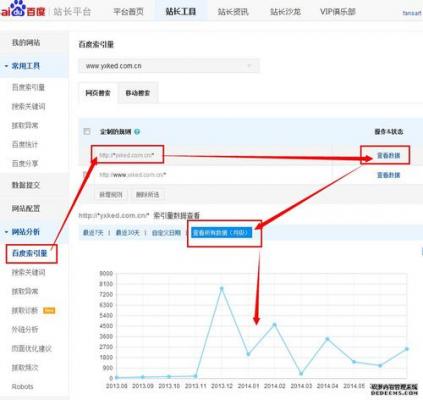Show data for 最近7天
Image resolution: width=423 pixels, height=400 pixels.
(93, 233)
